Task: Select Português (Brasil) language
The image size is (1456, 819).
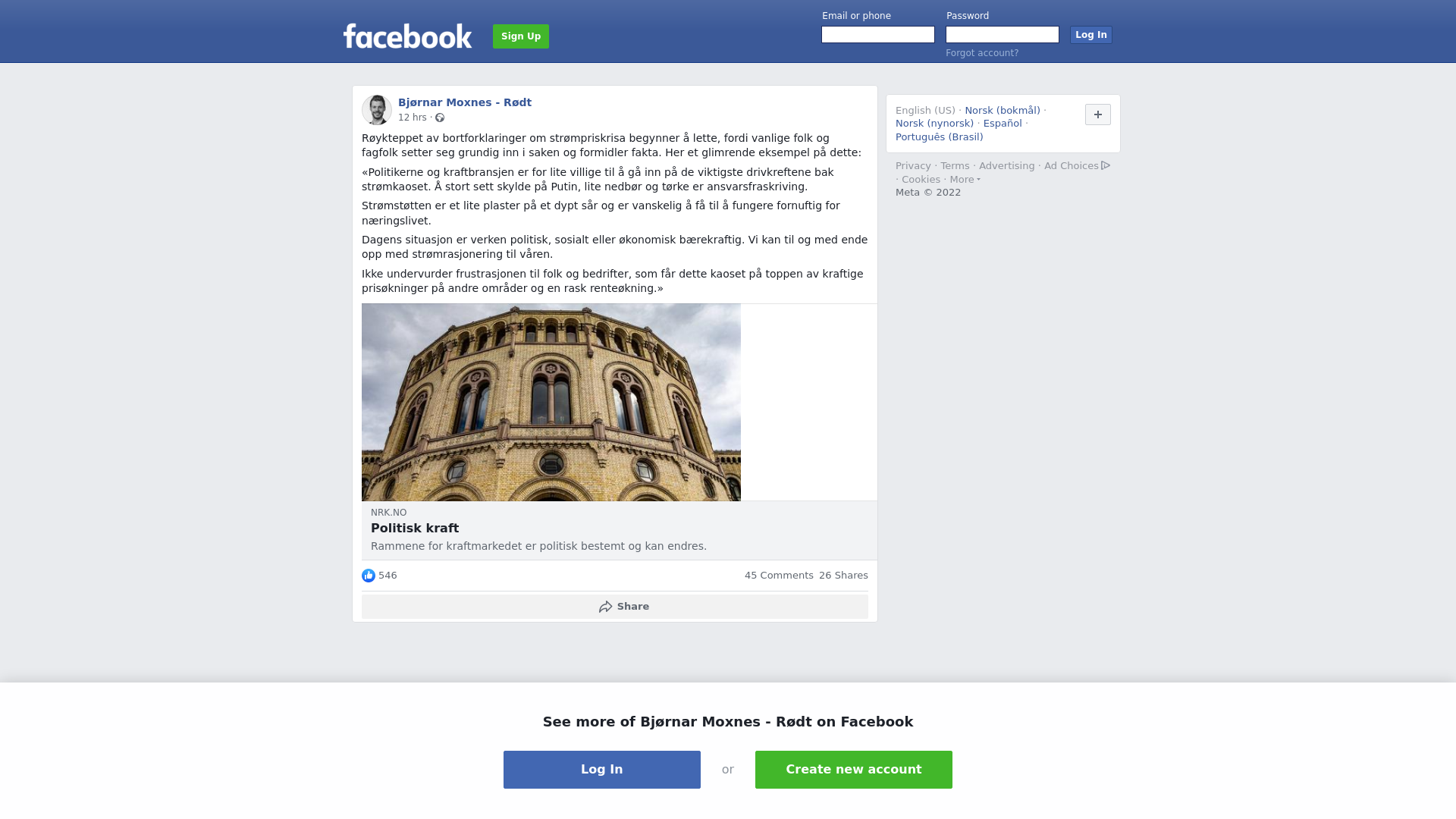Action: (x=939, y=137)
